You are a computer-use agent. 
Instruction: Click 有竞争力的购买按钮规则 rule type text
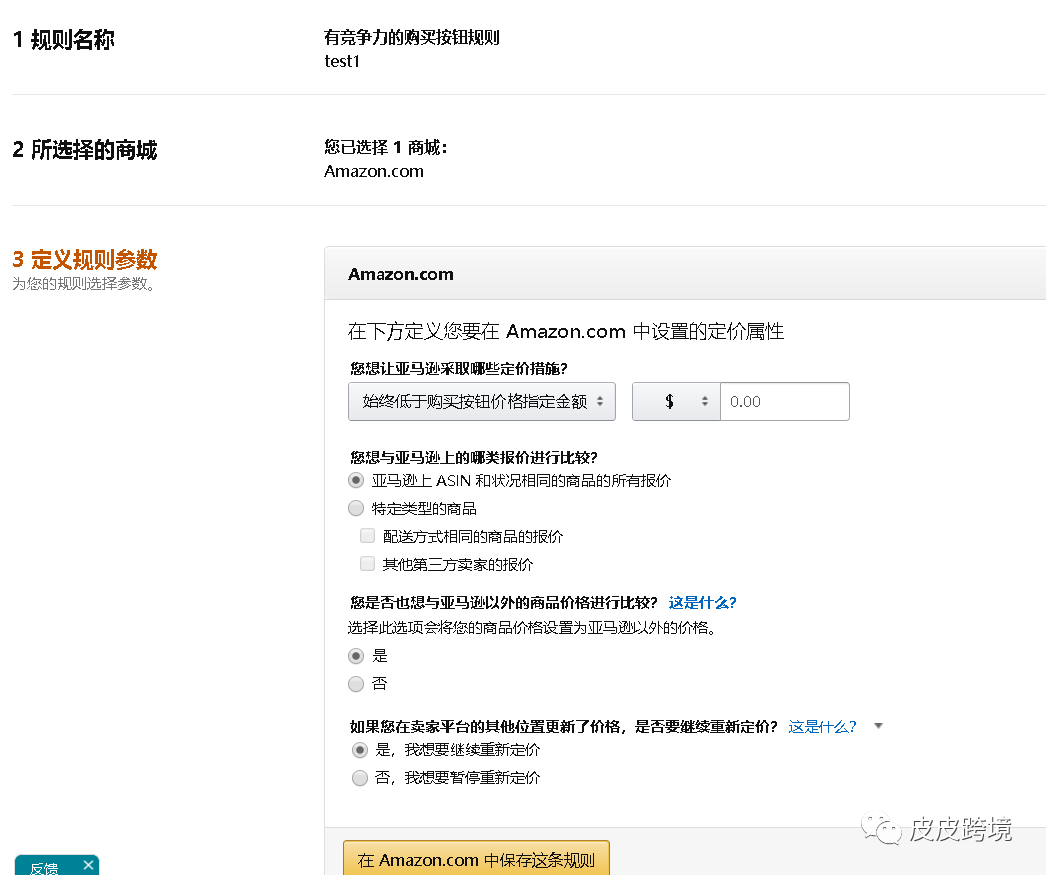tap(412, 37)
